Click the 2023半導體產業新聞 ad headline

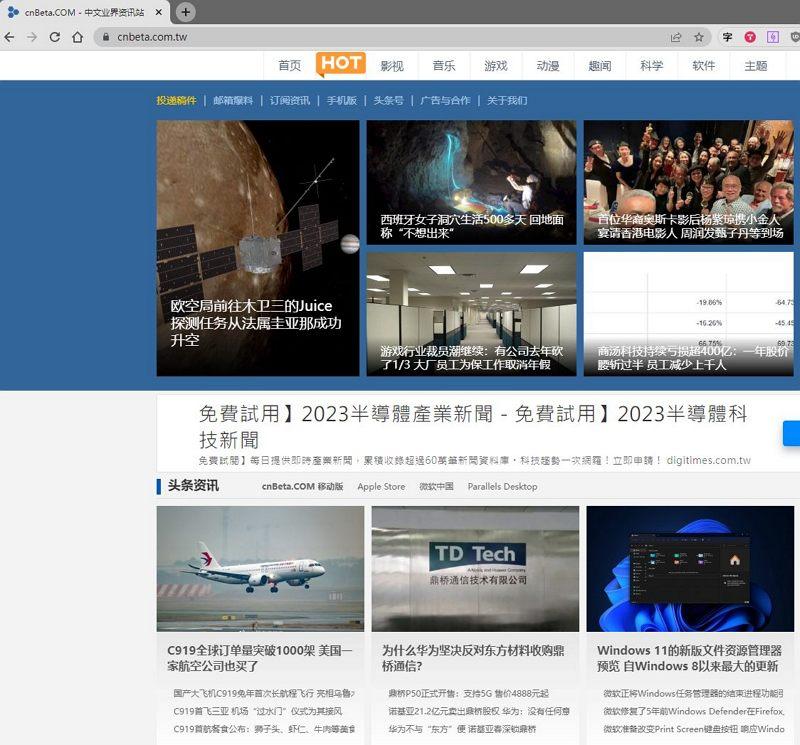[x=473, y=426]
